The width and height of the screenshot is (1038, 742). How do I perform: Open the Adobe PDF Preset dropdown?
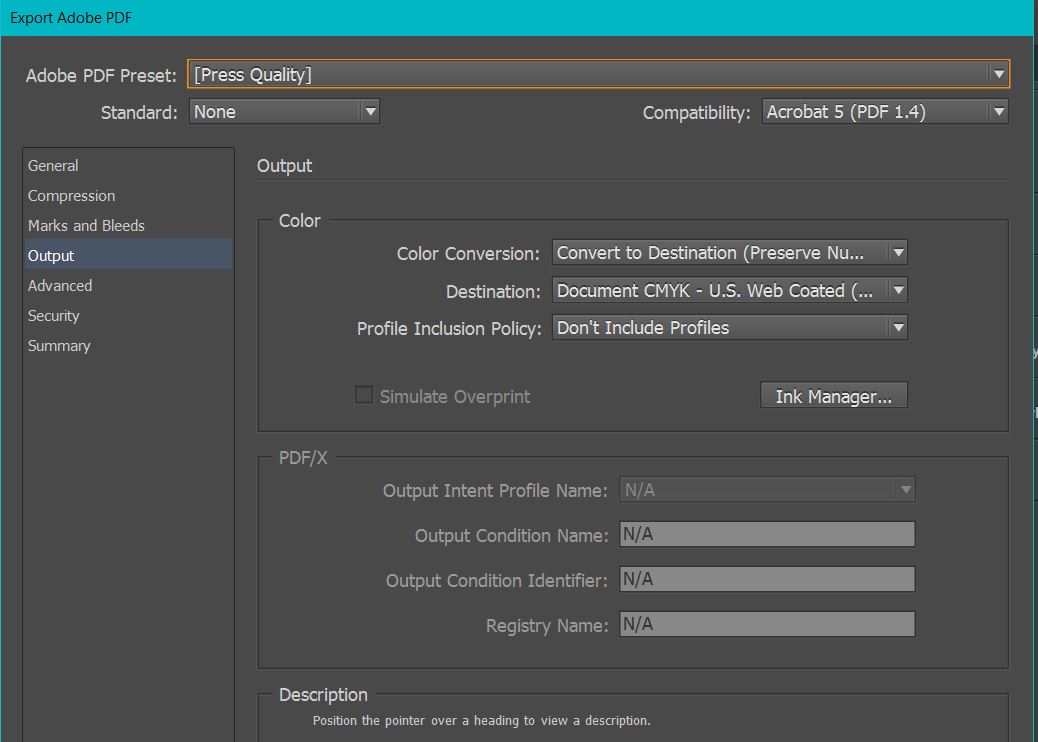coord(598,74)
